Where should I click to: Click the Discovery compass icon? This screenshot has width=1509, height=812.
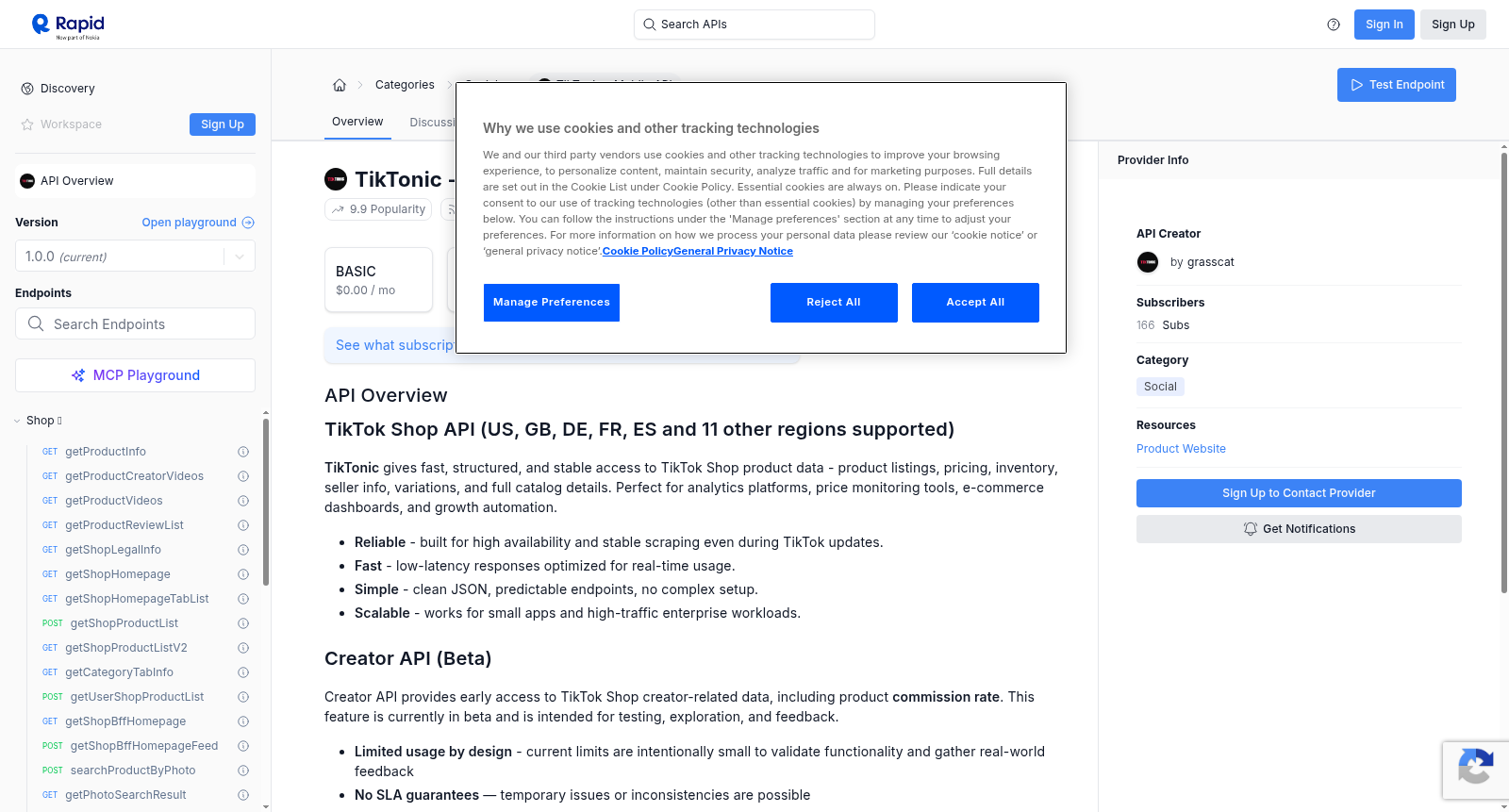27,89
